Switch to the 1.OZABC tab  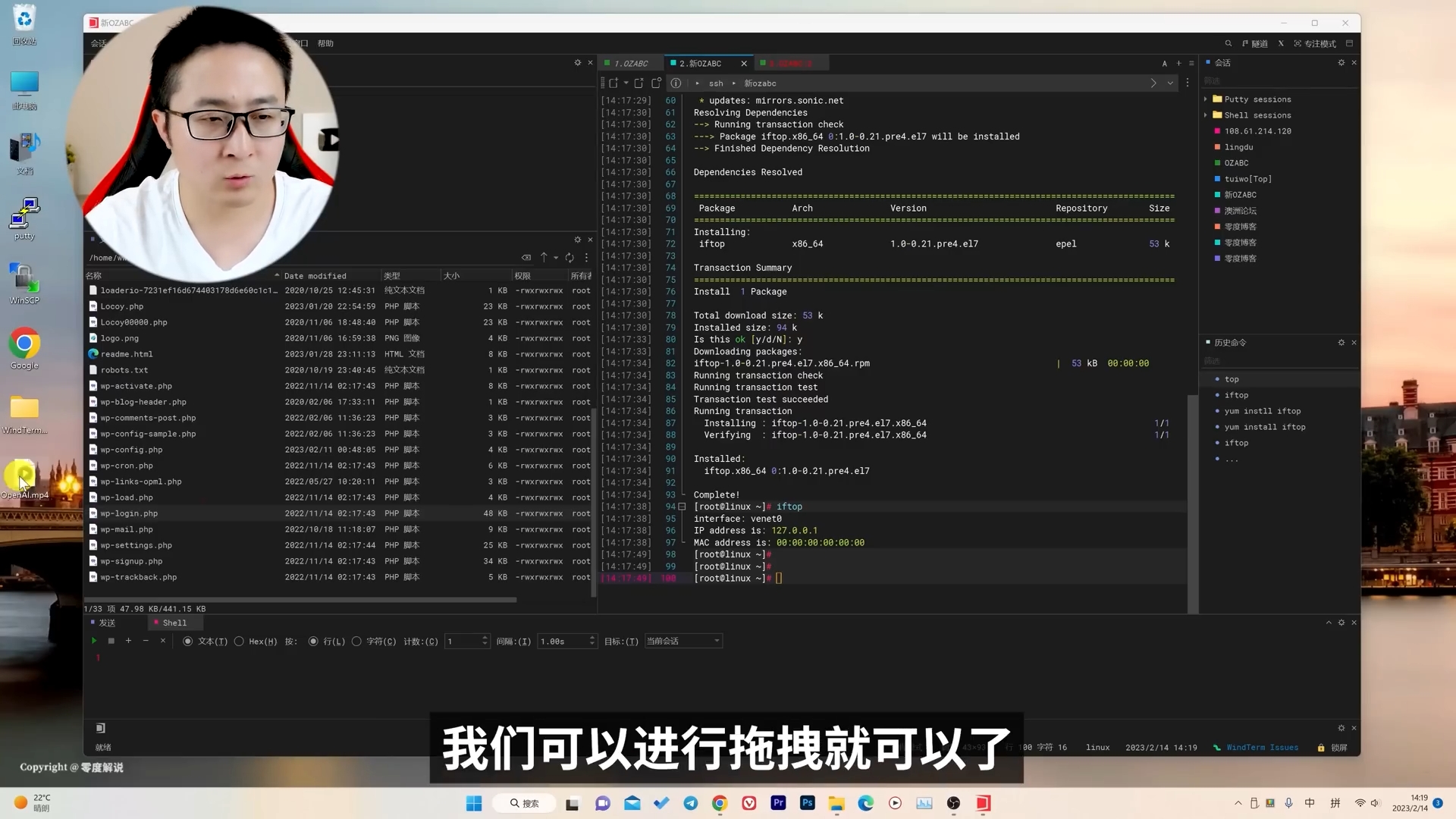point(629,63)
